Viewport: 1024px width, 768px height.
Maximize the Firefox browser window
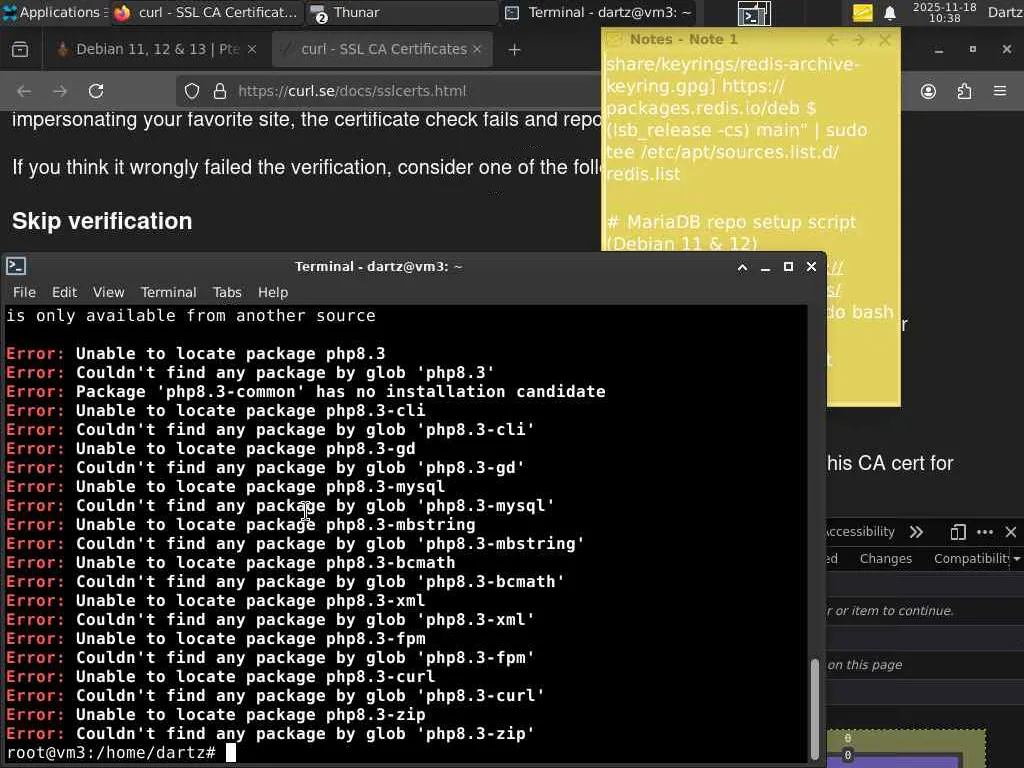972,49
